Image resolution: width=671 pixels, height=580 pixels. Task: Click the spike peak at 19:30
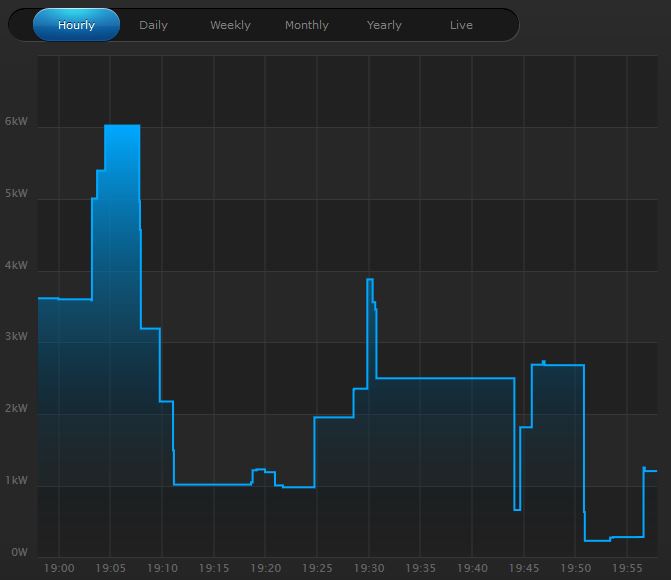click(370, 279)
